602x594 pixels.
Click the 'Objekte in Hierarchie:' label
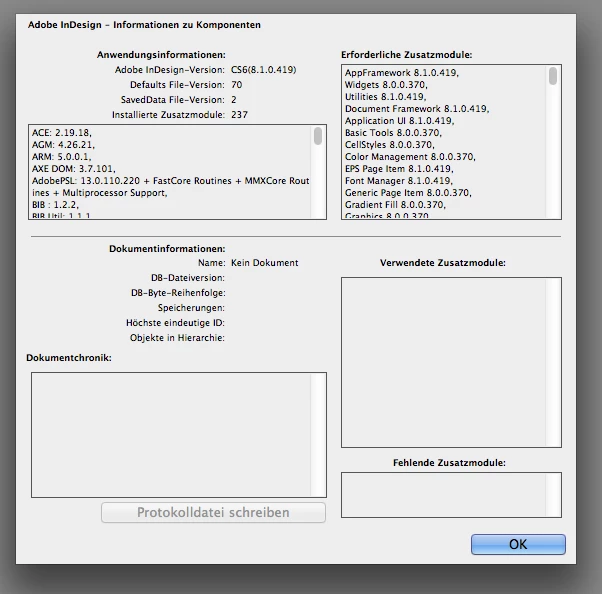177,338
